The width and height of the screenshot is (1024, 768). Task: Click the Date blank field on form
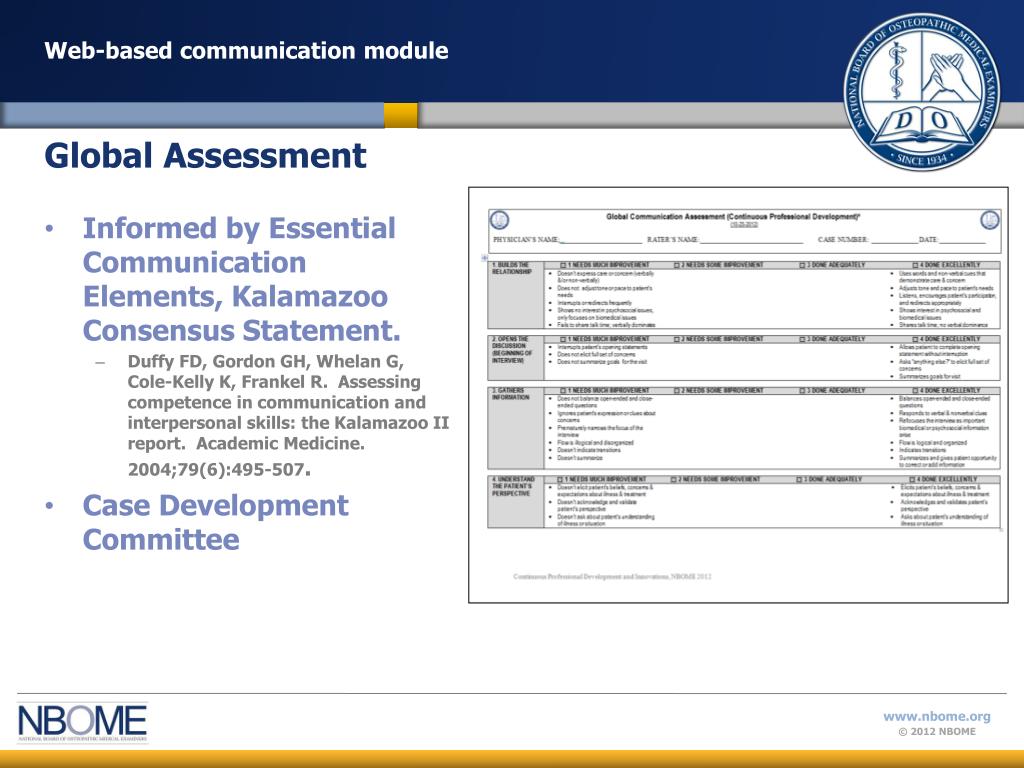(x=961, y=240)
